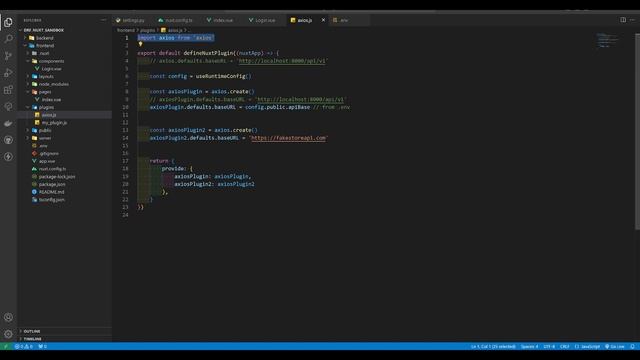
Task: Open README.md in the file tree
Action: point(51,192)
